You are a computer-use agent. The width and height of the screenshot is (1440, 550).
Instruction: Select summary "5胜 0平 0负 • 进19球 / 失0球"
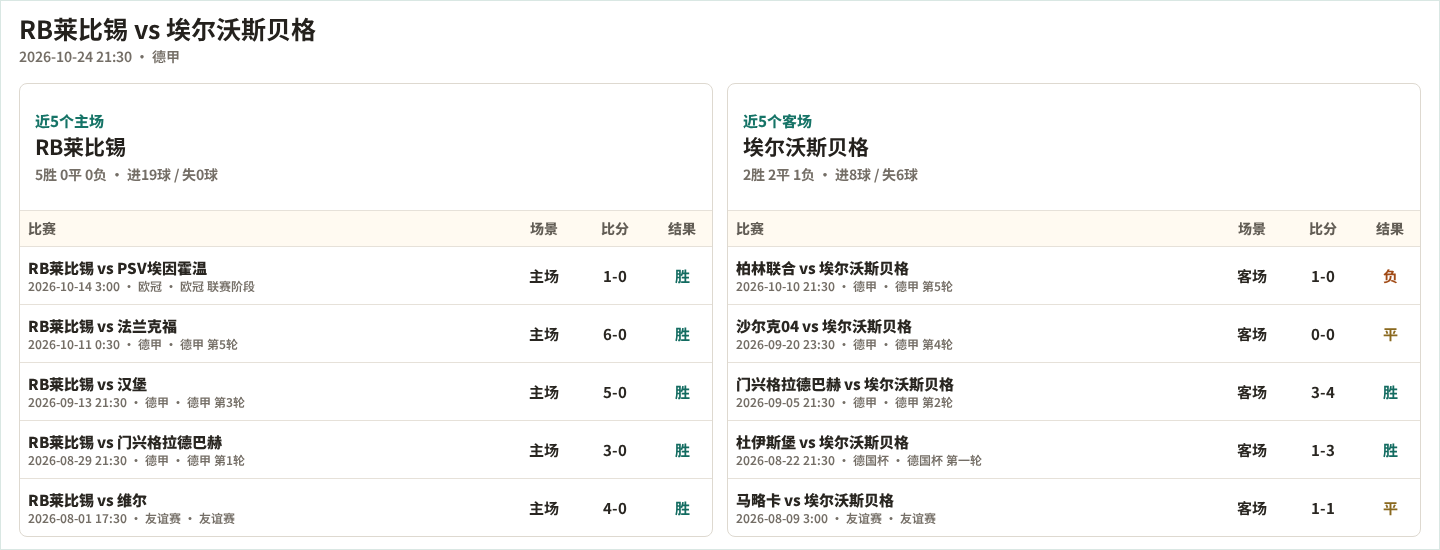[126, 175]
